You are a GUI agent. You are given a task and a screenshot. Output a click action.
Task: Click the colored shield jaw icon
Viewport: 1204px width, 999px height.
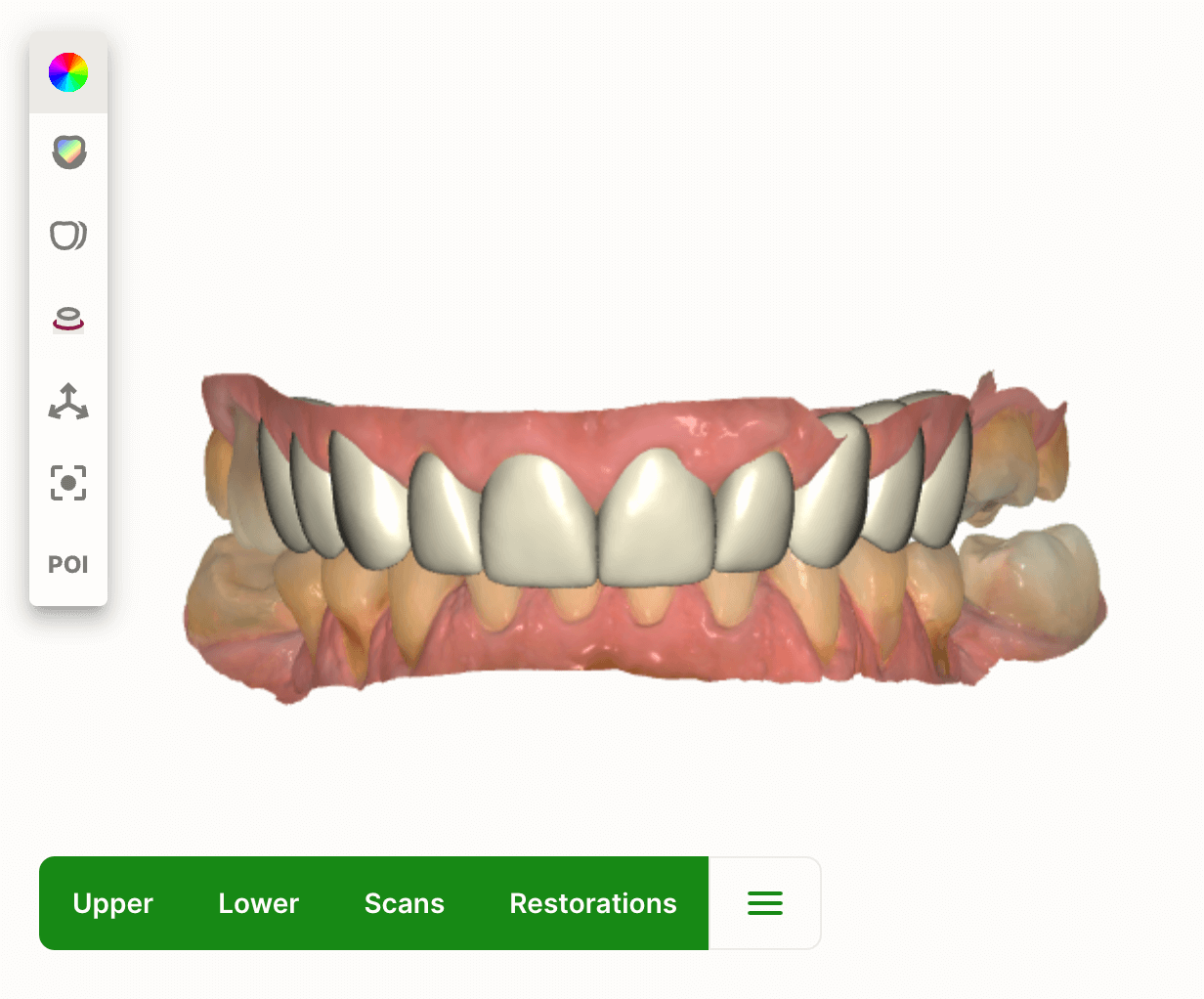pyautogui.click(x=68, y=152)
